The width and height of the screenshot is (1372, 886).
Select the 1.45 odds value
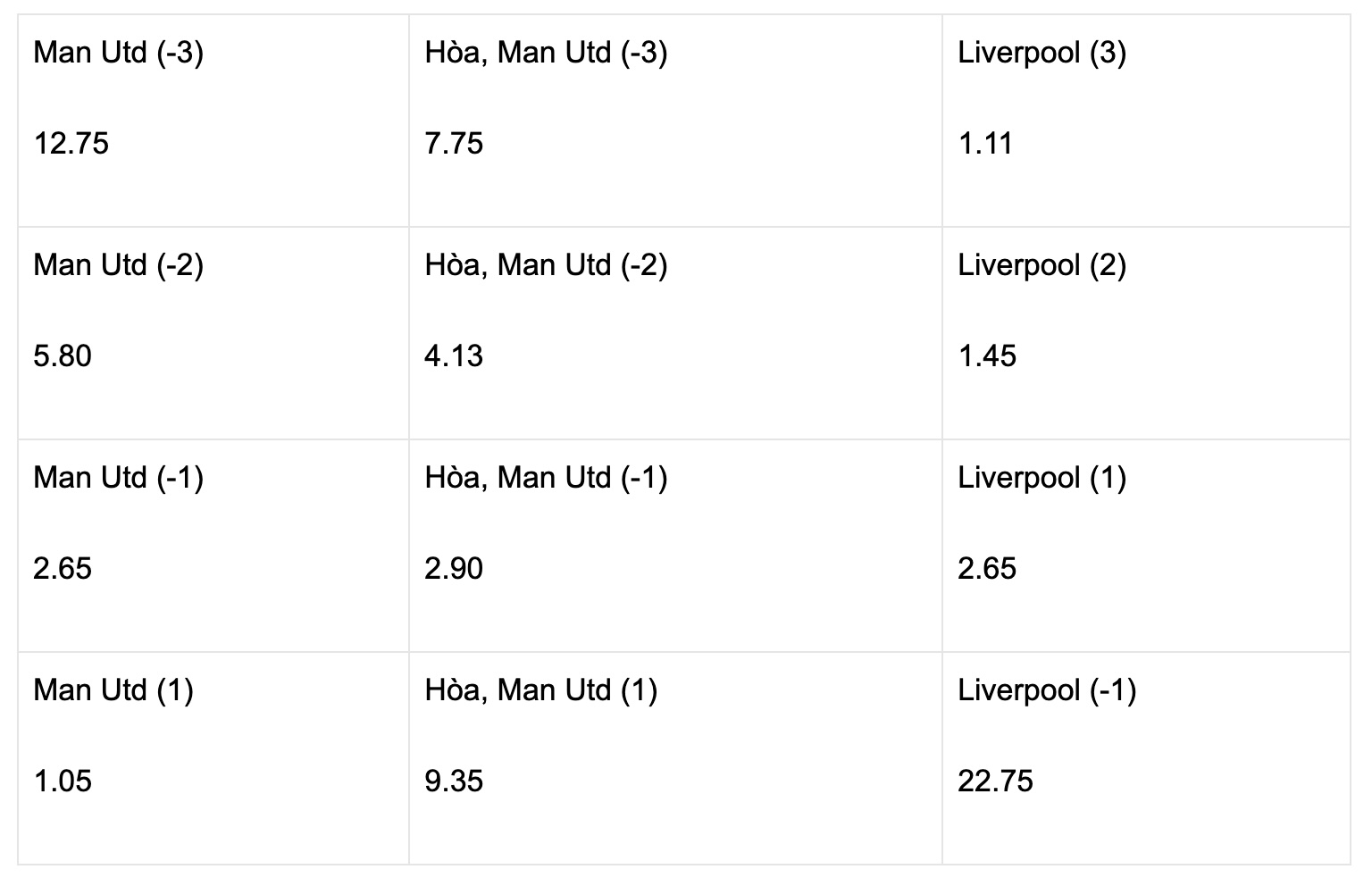click(987, 355)
